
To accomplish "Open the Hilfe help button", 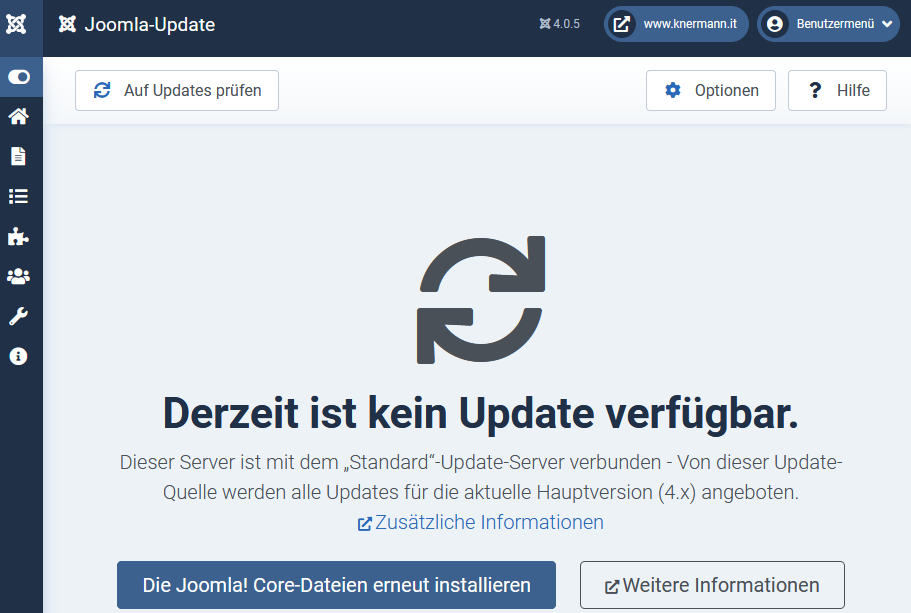I will 837,91.
